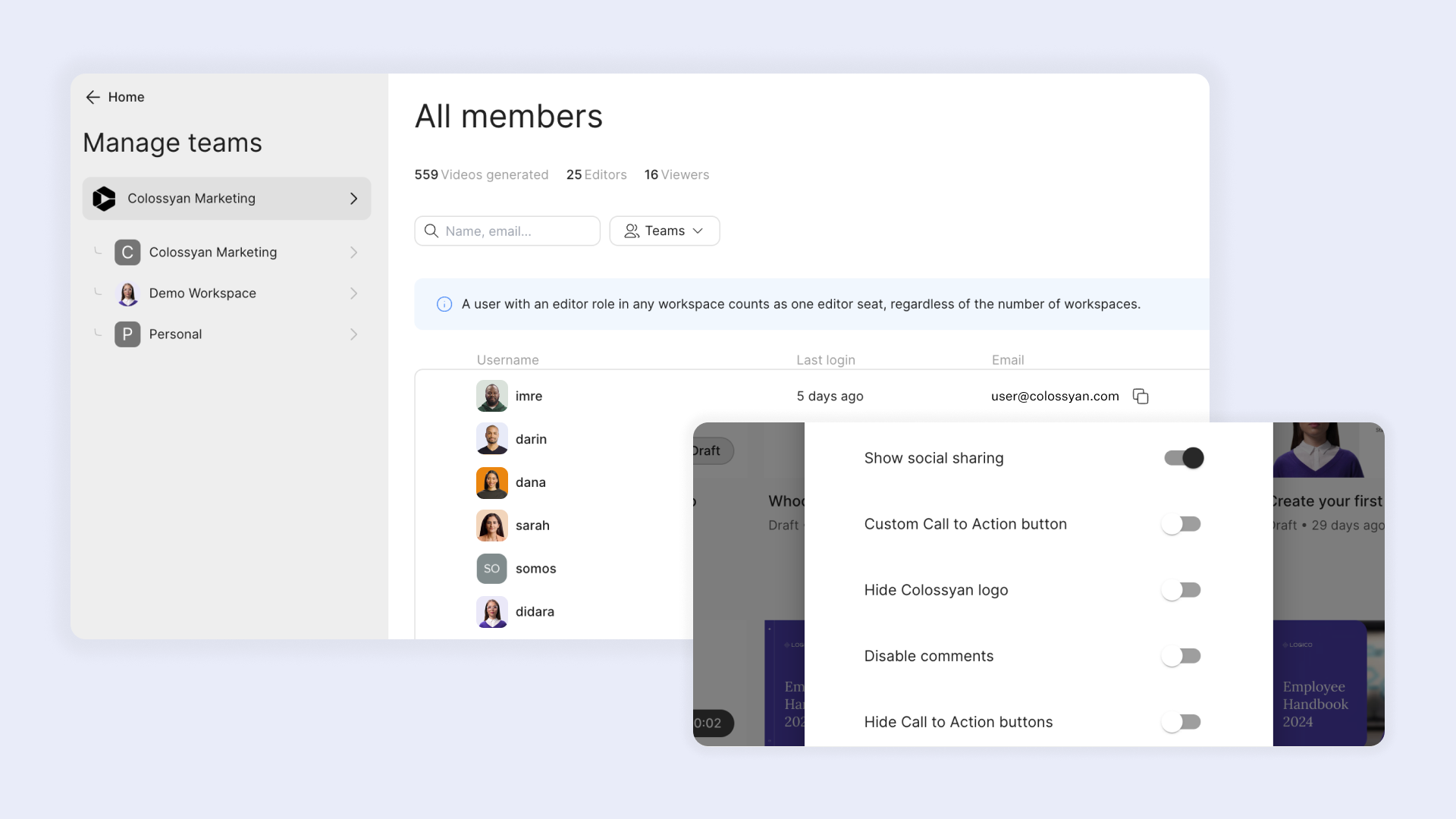1456x819 pixels.
Task: Click the Username column header
Action: click(x=507, y=360)
